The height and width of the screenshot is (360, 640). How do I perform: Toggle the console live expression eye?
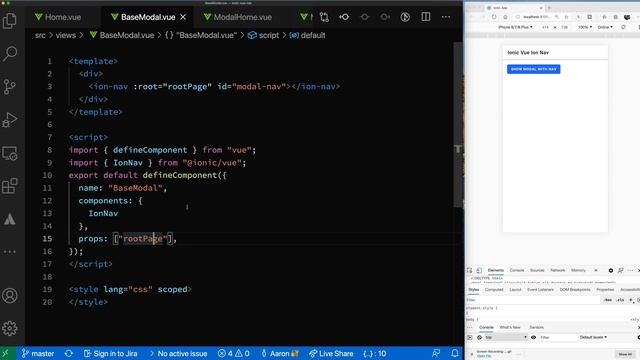(533, 338)
